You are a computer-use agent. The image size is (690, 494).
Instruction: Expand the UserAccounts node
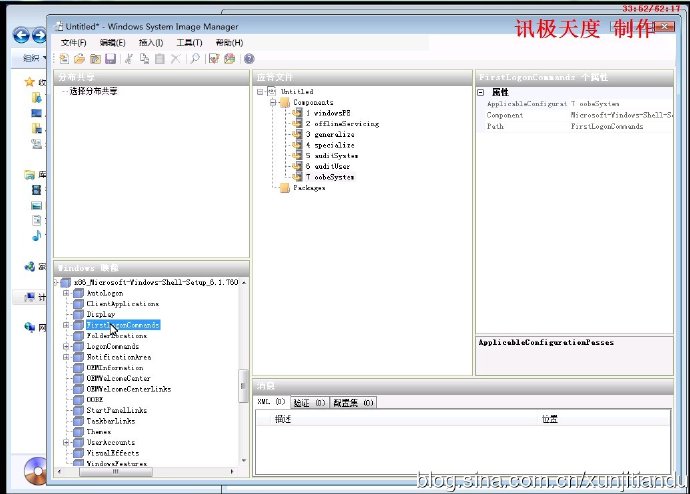click(66, 442)
